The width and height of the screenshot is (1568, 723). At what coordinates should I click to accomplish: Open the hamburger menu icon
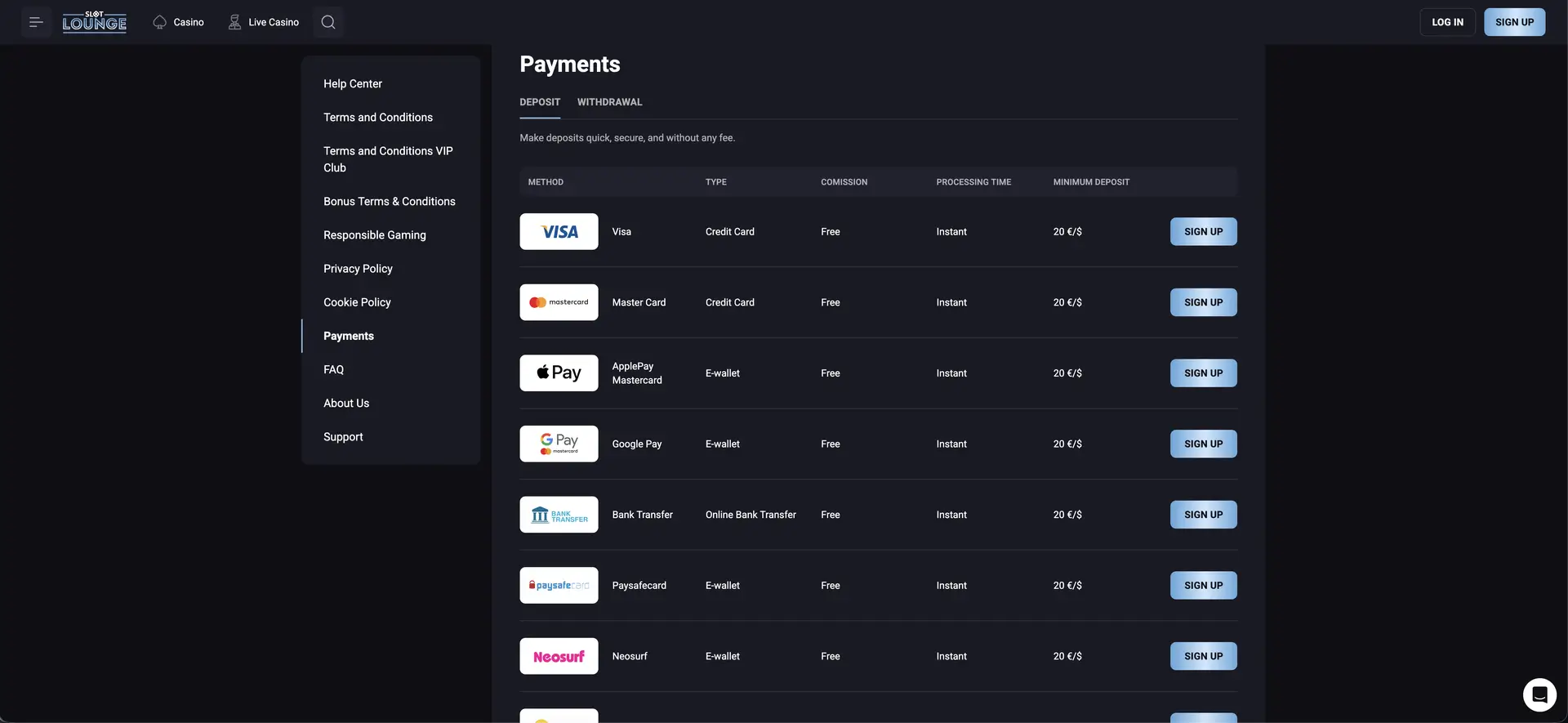pos(36,22)
